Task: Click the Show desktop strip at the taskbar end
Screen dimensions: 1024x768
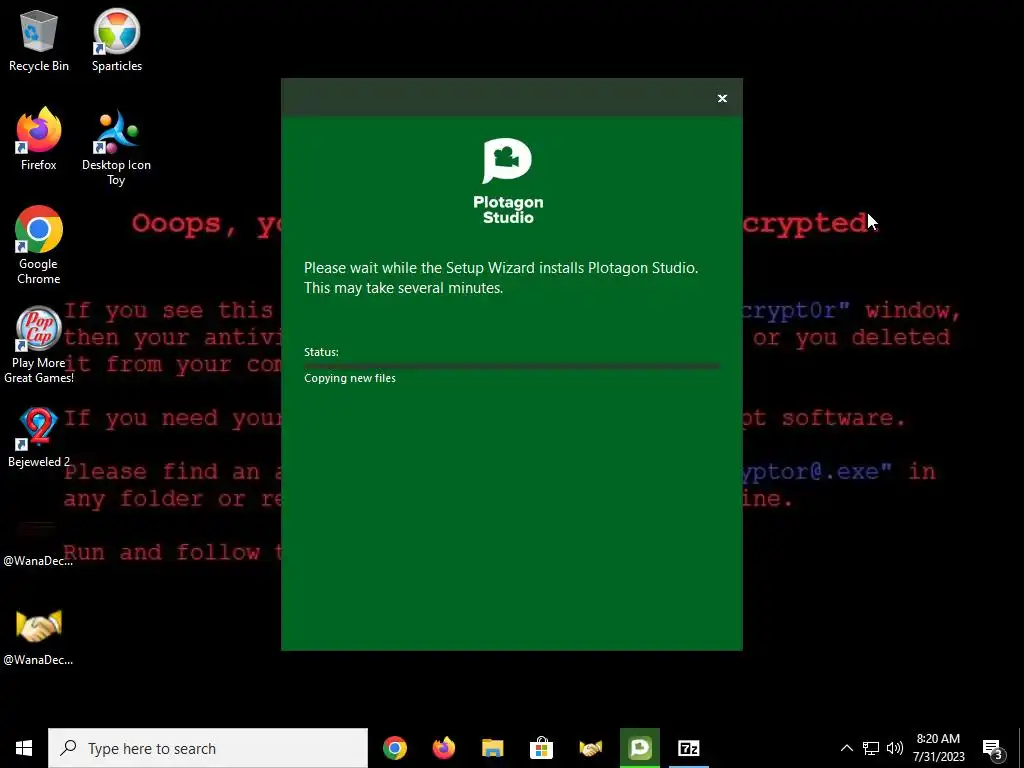Action: click(1021, 748)
